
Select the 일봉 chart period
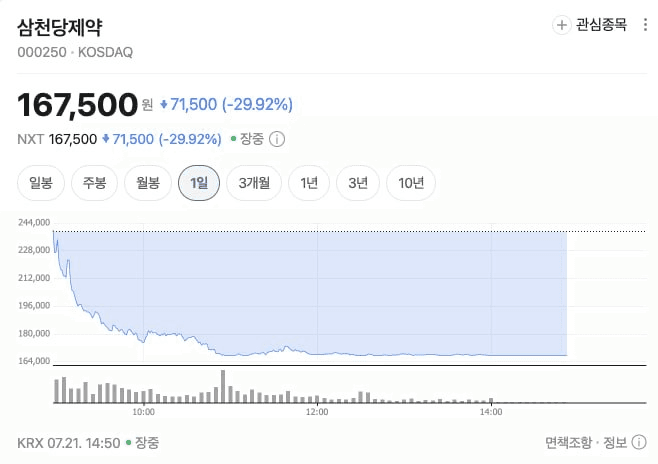tap(41, 183)
